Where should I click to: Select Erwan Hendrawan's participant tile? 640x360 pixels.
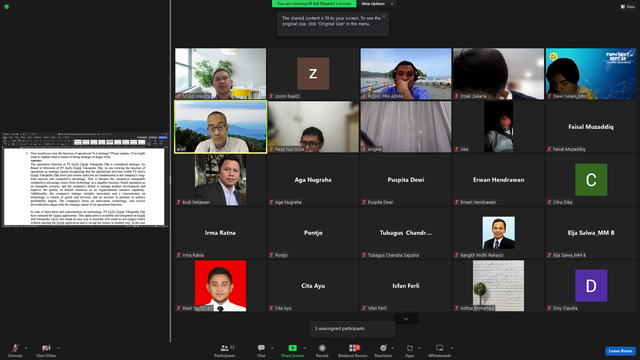[498, 180]
